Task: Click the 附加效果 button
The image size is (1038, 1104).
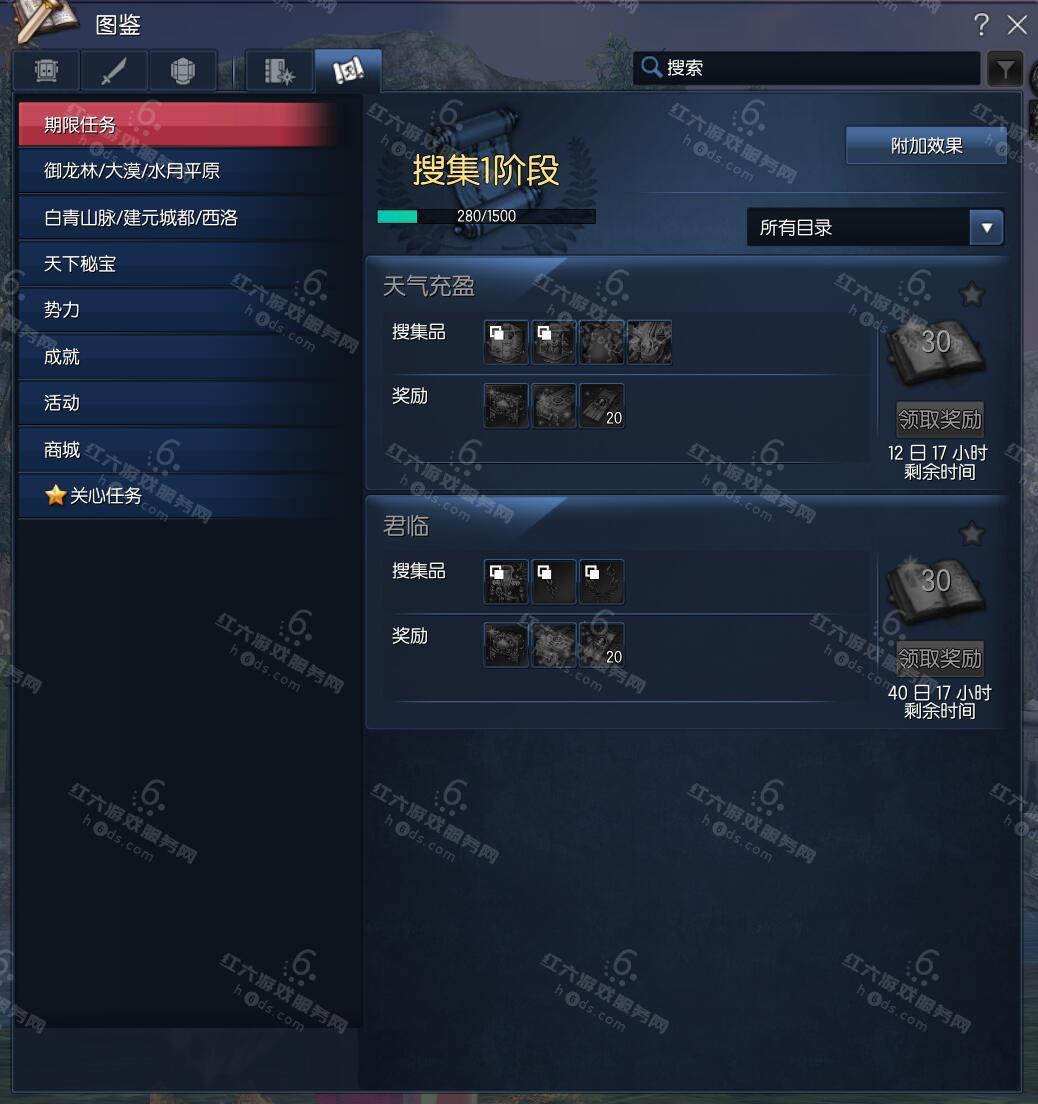Action: pyautogui.click(x=926, y=146)
